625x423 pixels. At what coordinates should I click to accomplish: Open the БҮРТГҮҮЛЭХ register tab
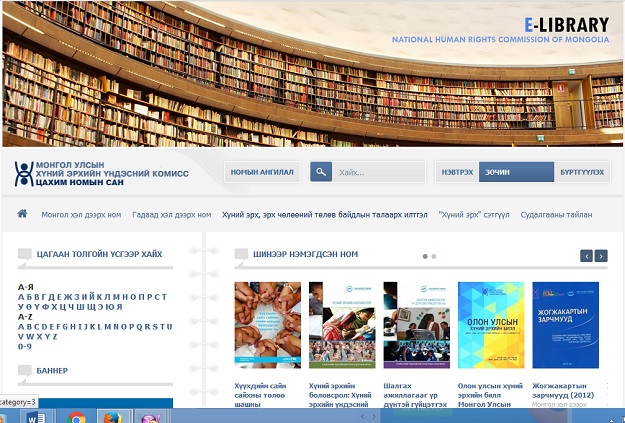point(582,172)
